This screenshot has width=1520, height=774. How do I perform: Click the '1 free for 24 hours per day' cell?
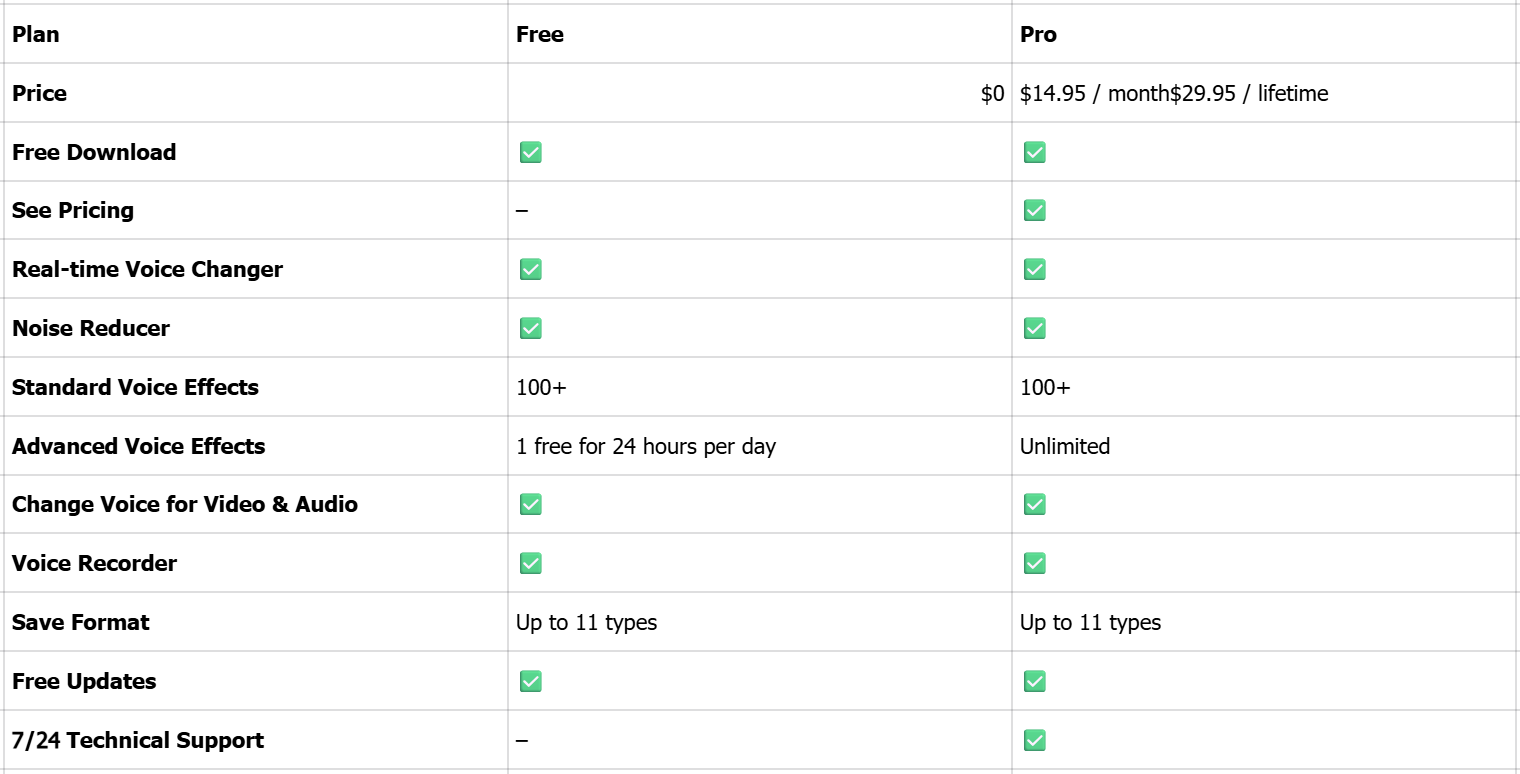click(646, 446)
